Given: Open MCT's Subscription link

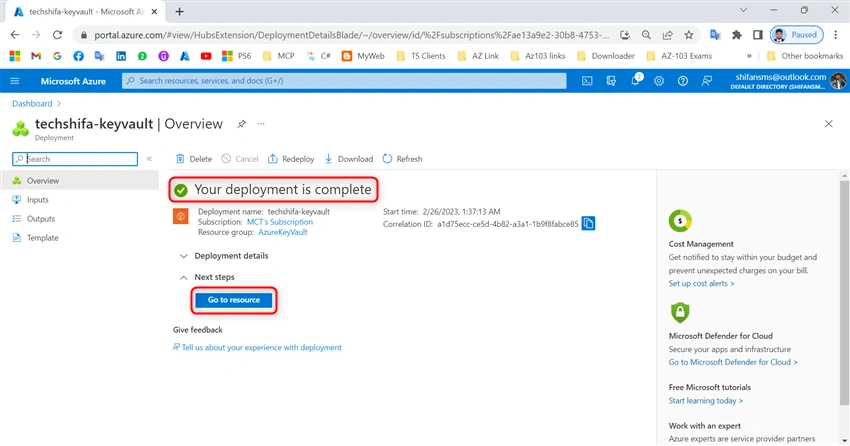Looking at the screenshot, I should click(280, 222).
